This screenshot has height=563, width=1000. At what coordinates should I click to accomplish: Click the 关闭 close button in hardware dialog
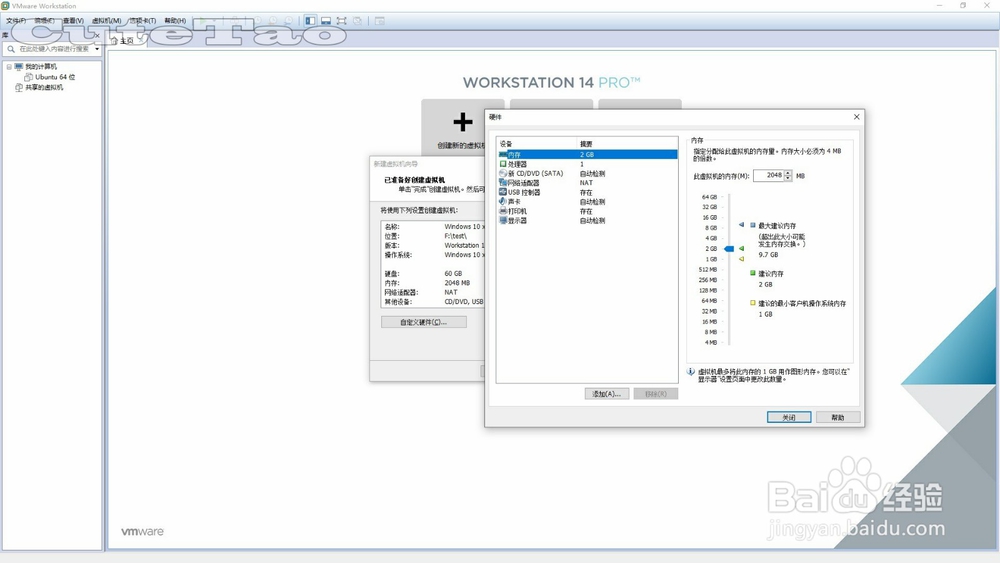[789, 417]
